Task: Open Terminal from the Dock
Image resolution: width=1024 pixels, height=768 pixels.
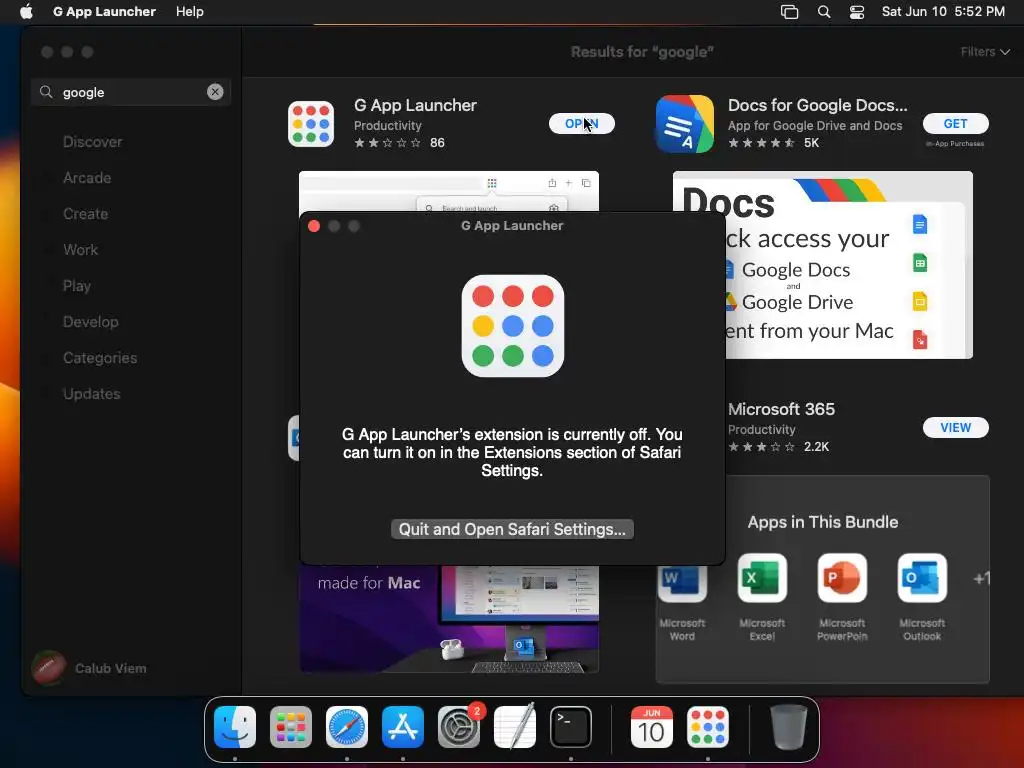Action: tap(571, 727)
